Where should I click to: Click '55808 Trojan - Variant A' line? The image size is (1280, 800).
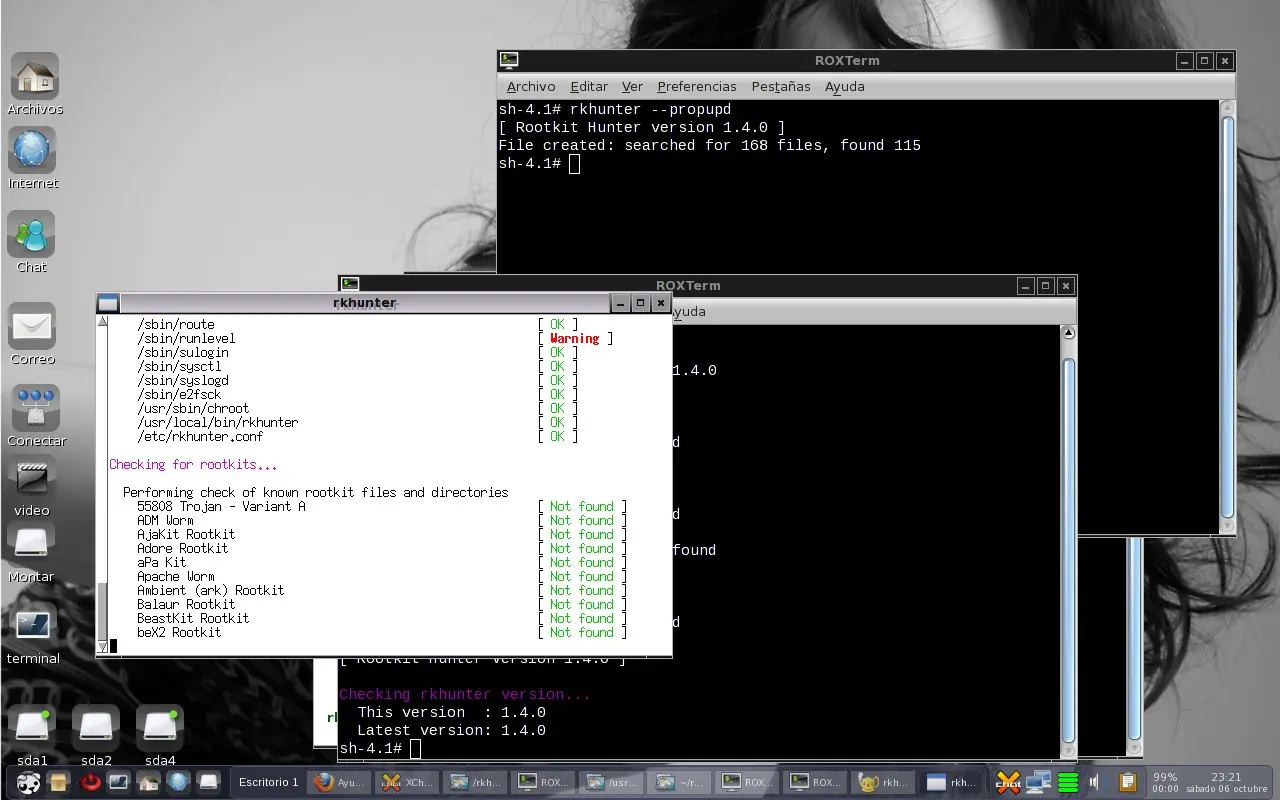pos(221,507)
